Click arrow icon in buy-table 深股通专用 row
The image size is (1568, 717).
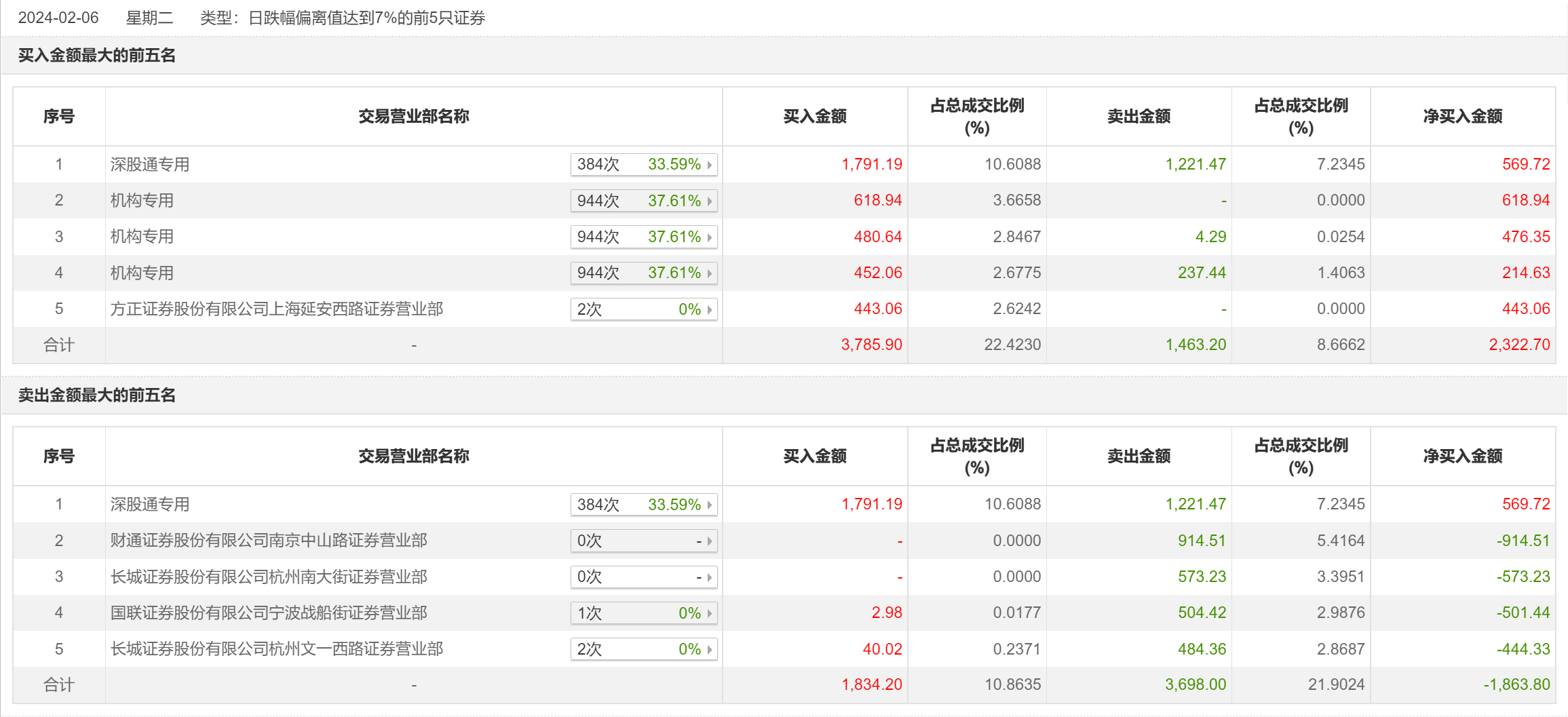[x=709, y=165]
